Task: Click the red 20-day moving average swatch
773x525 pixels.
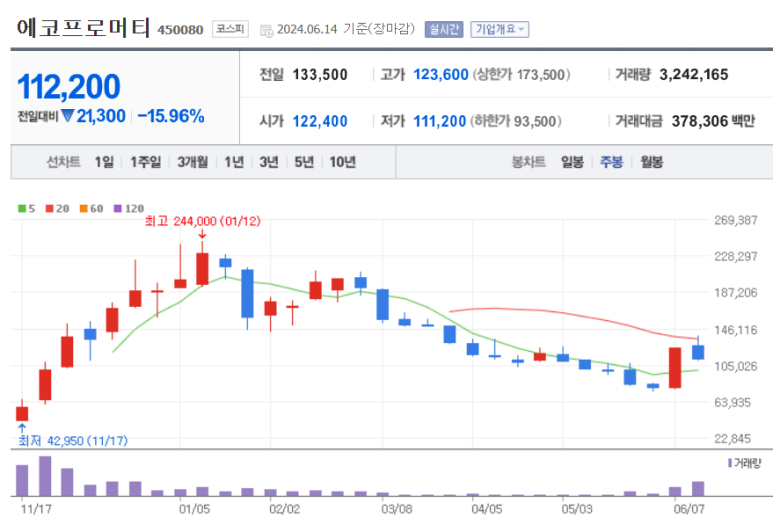Action: (x=49, y=209)
